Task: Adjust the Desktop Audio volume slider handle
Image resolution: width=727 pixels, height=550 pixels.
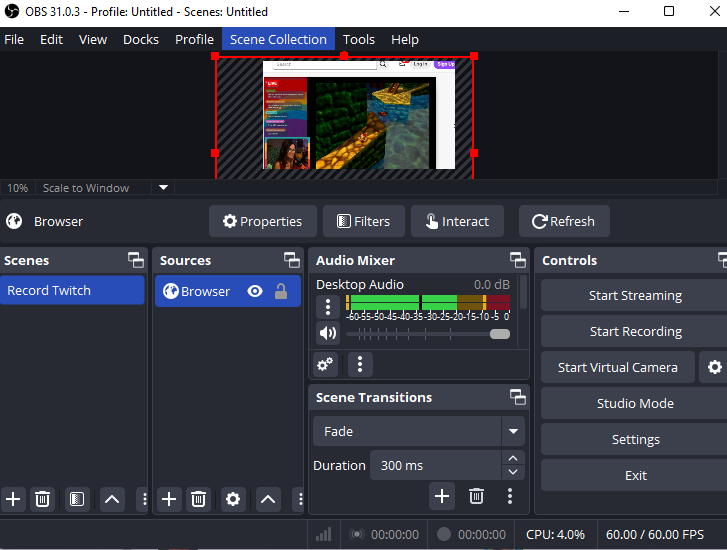Action: coord(500,334)
